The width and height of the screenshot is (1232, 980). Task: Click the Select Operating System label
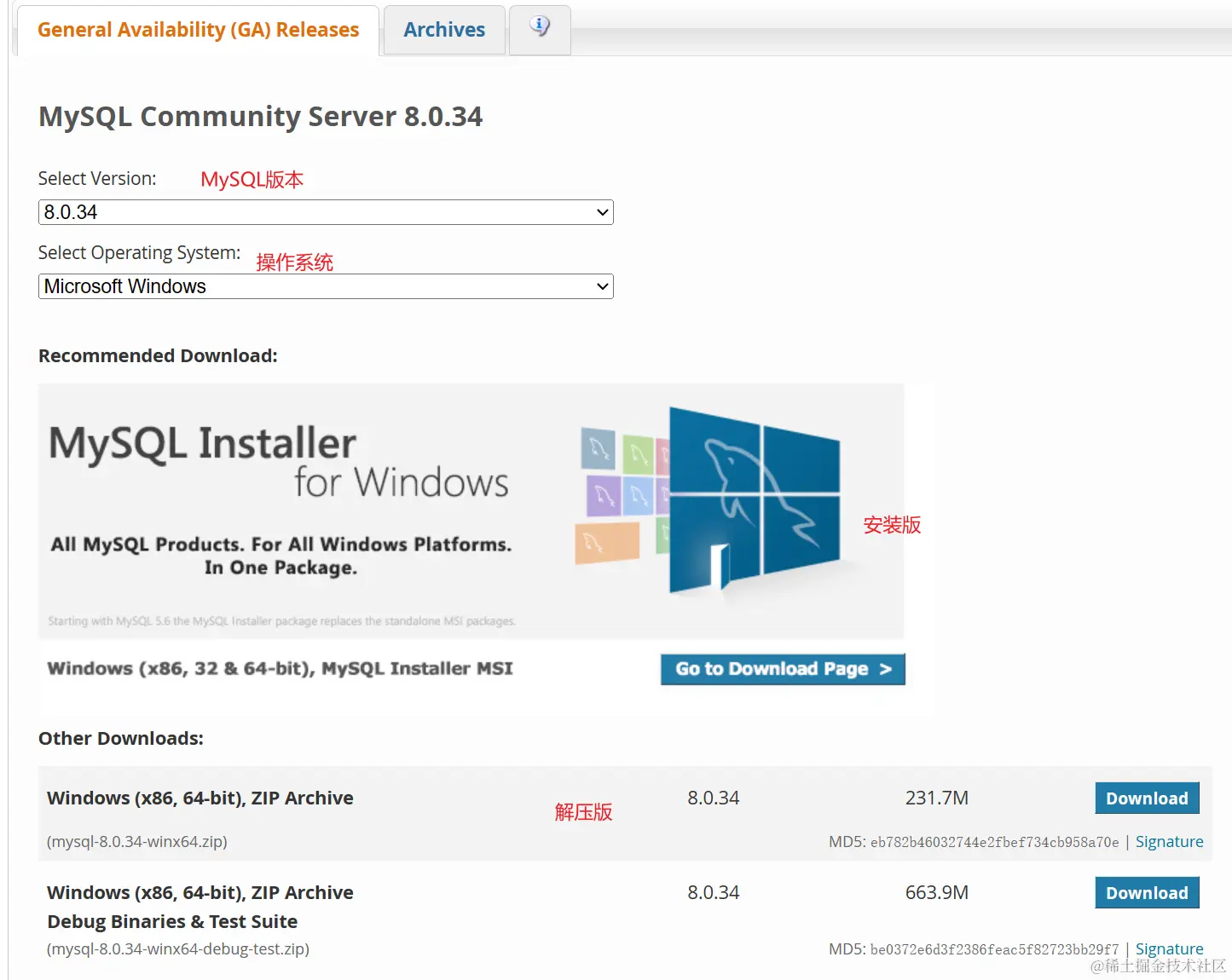(x=140, y=253)
